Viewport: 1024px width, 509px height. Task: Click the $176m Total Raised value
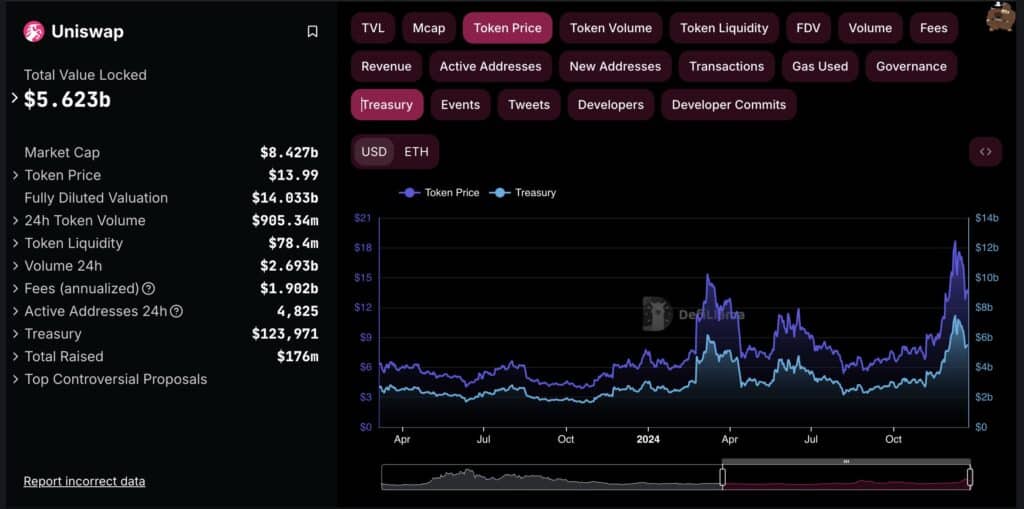pyautogui.click(x=297, y=357)
